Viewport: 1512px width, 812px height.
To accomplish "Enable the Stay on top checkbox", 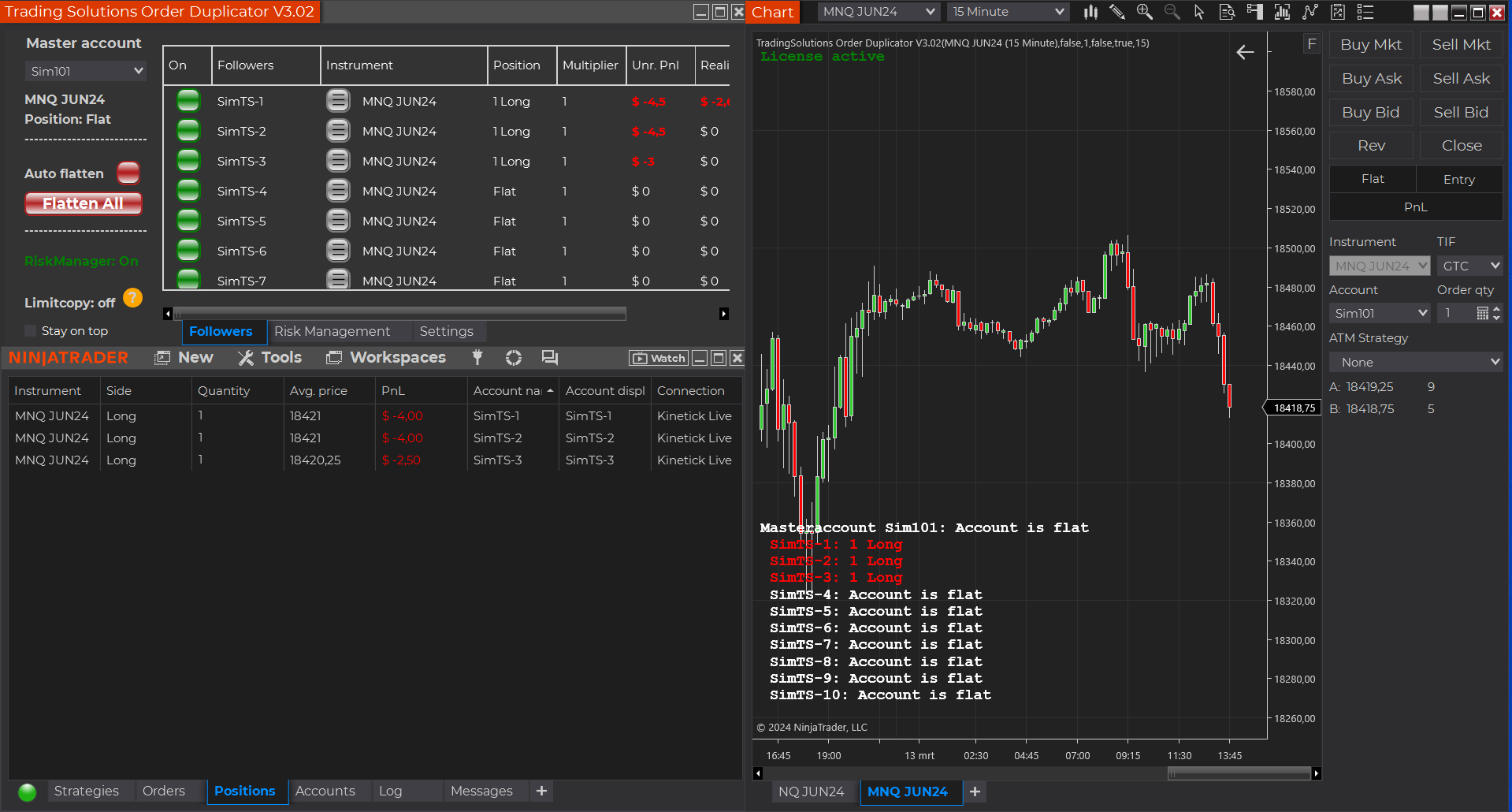I will click(31, 331).
